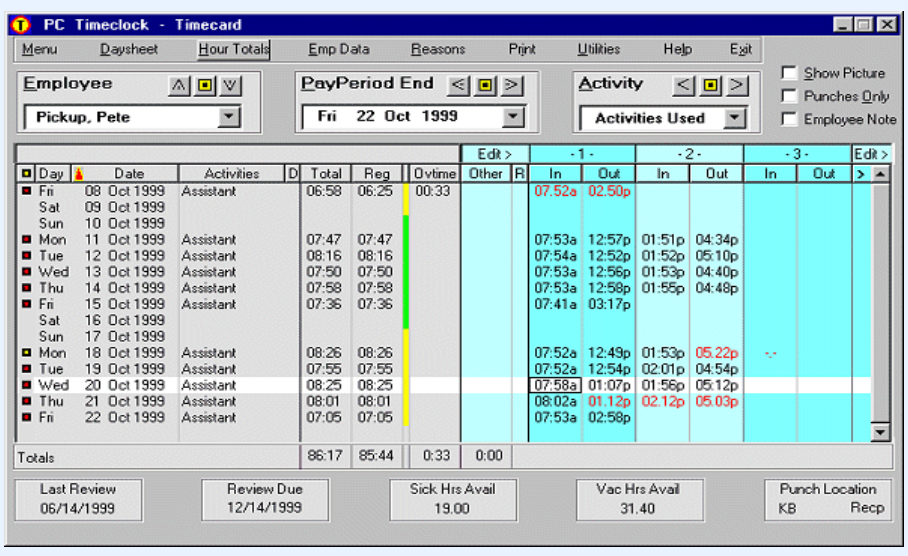Click red marker on Thu 14 Oct row
The image size is (908, 556).
click(x=27, y=288)
